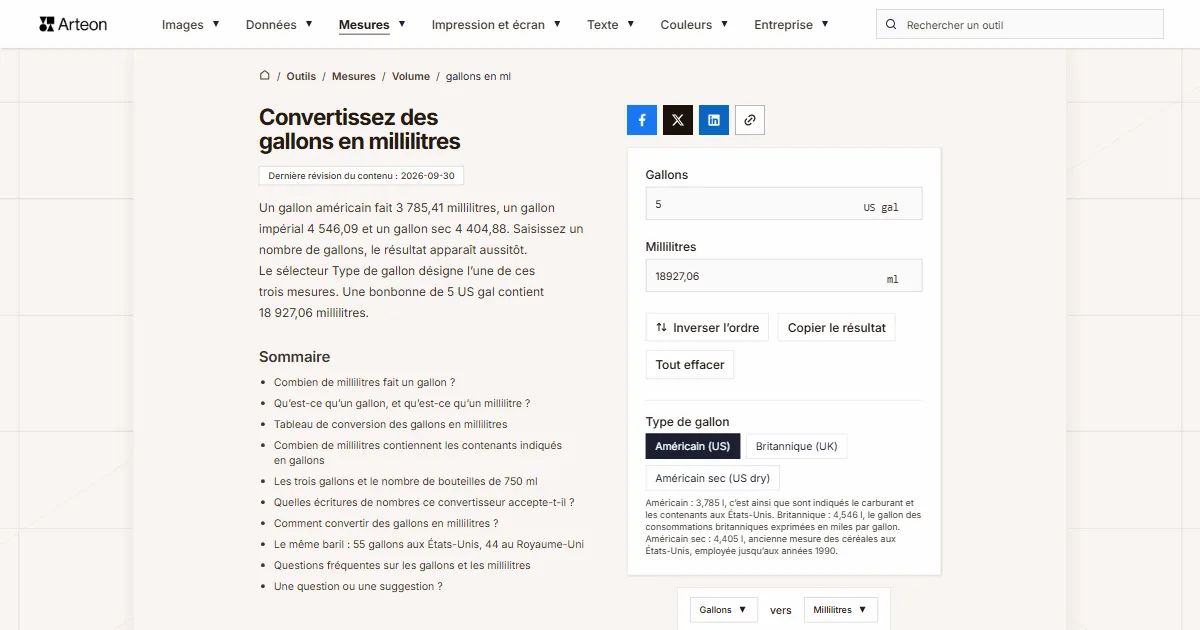Expand the Images menu
Viewport: 1200px width, 630px height.
190,24
